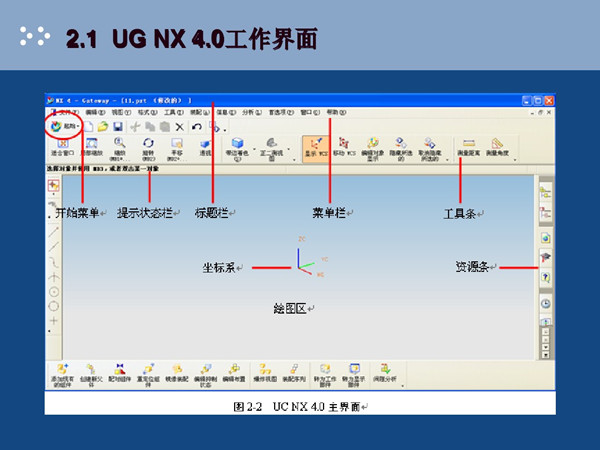
Task: Open dropdown arrow beside 带边着色 shading
Action: point(254,149)
